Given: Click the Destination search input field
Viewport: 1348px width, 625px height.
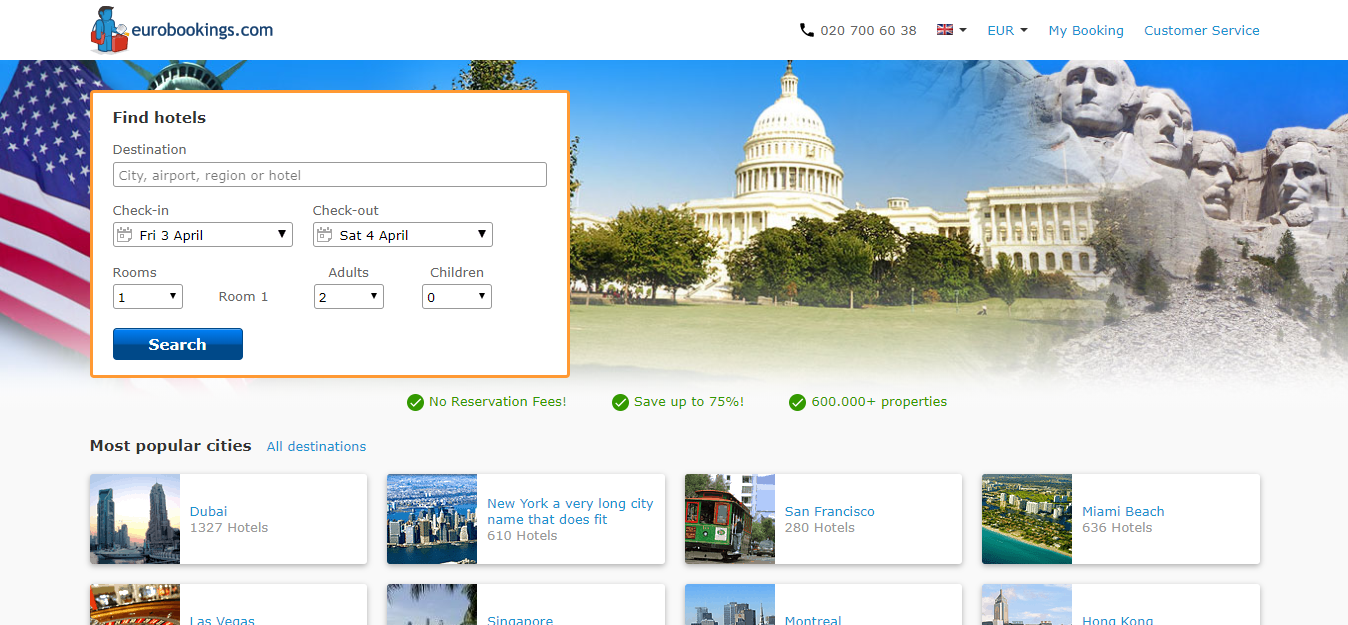Looking at the screenshot, I should (x=330, y=175).
